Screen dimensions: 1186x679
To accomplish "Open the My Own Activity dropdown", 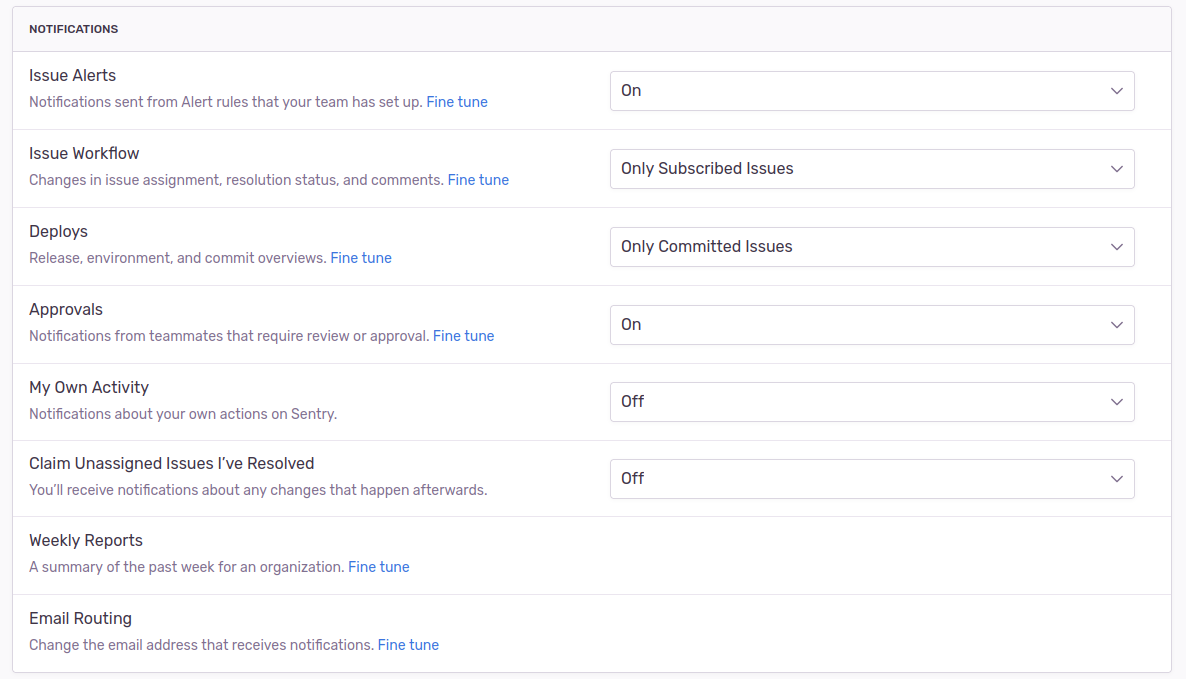I will (x=872, y=401).
